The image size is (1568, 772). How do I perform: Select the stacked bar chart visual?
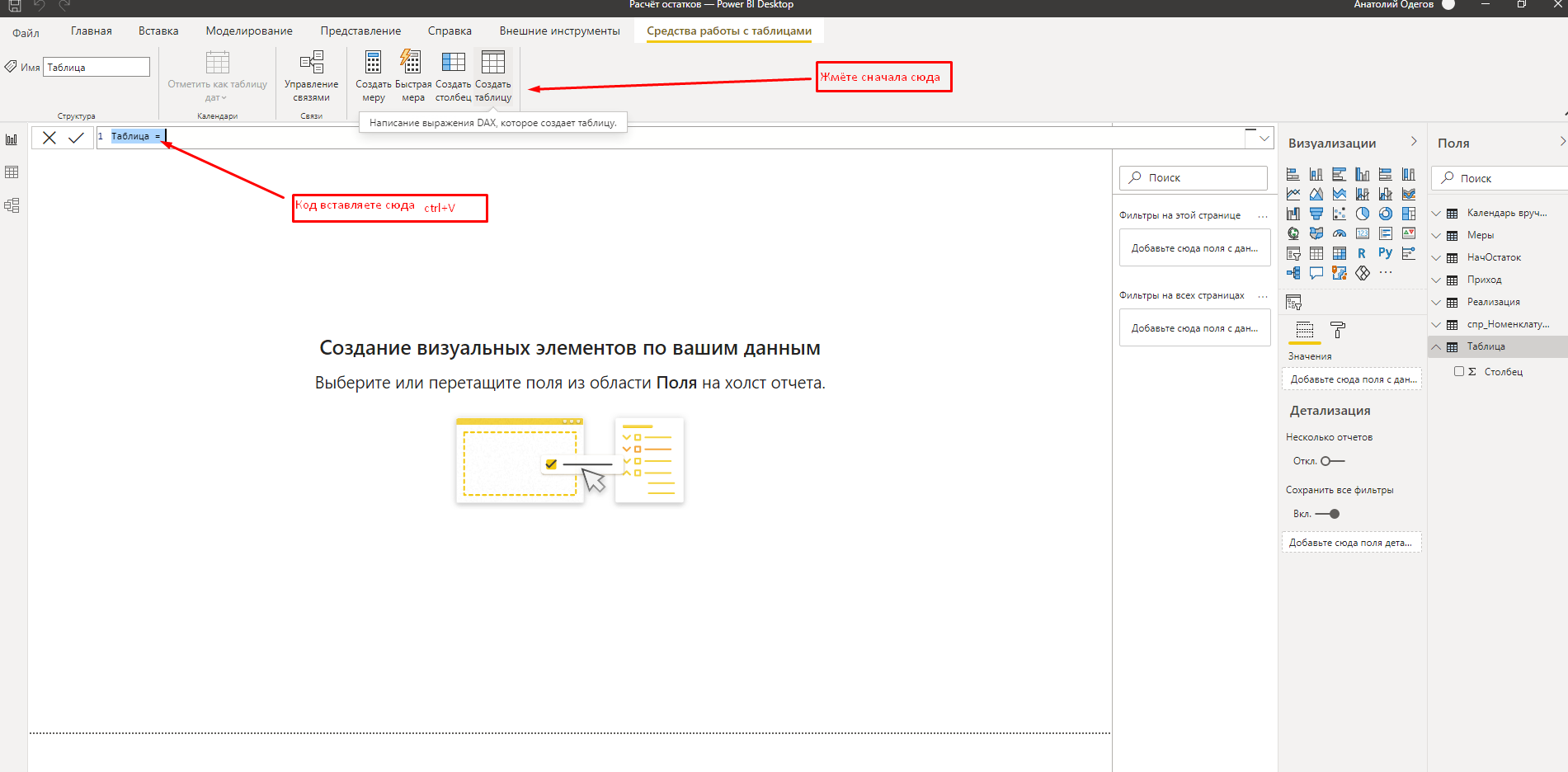click(1293, 174)
